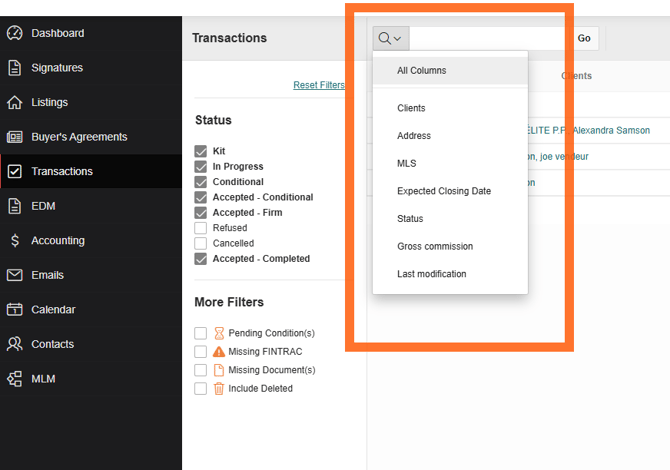The height and width of the screenshot is (470, 670).
Task: Click into the transactions search field
Action: click(488, 39)
